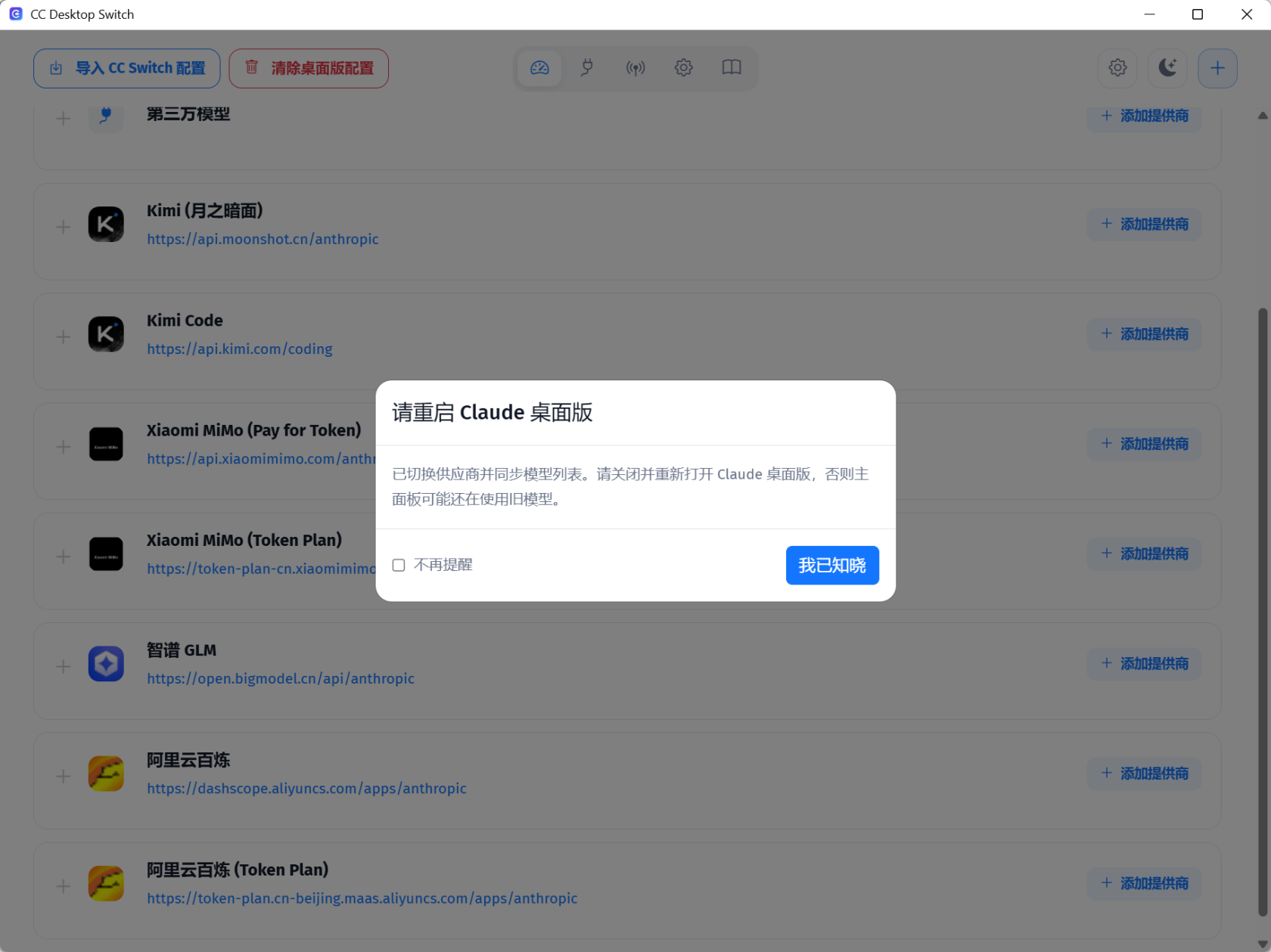Open api.kimi.com/coding link
This screenshot has width=1271, height=952.
click(240, 349)
